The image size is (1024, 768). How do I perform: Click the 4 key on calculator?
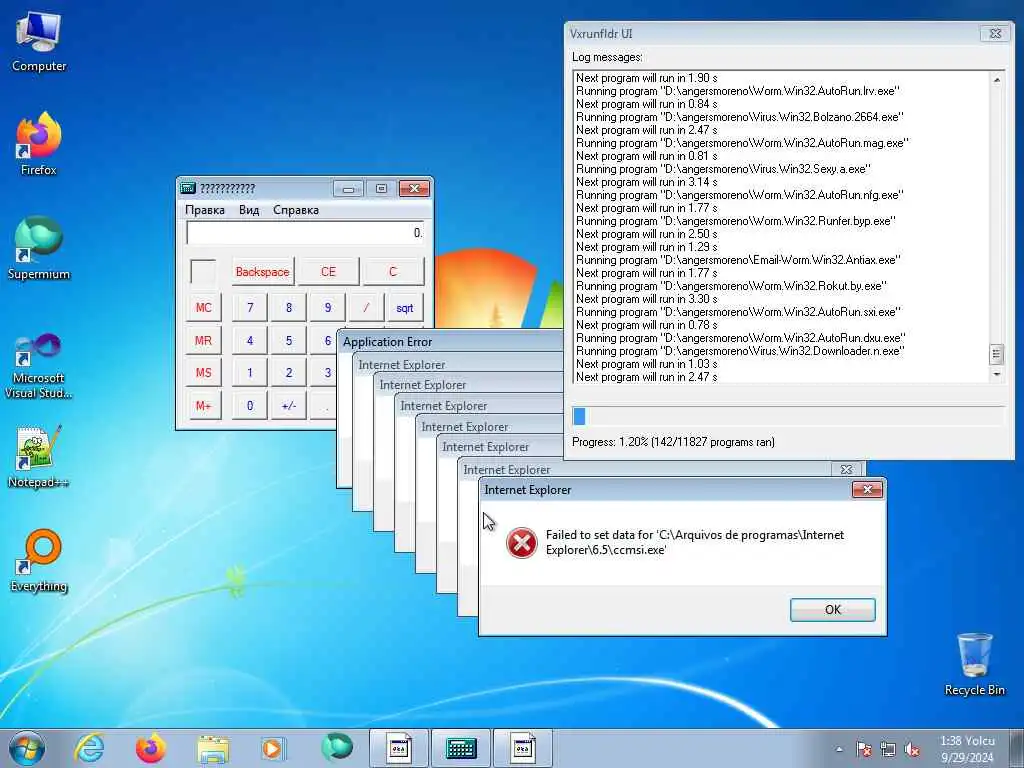(249, 340)
